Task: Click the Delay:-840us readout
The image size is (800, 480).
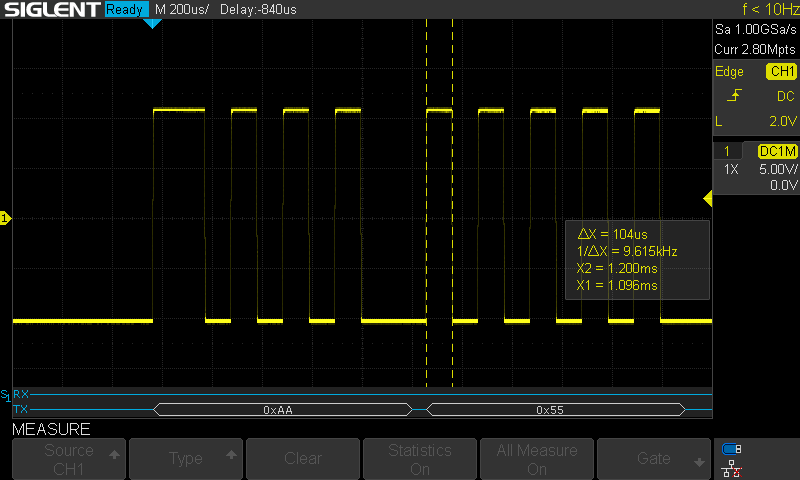Action: 258,9
